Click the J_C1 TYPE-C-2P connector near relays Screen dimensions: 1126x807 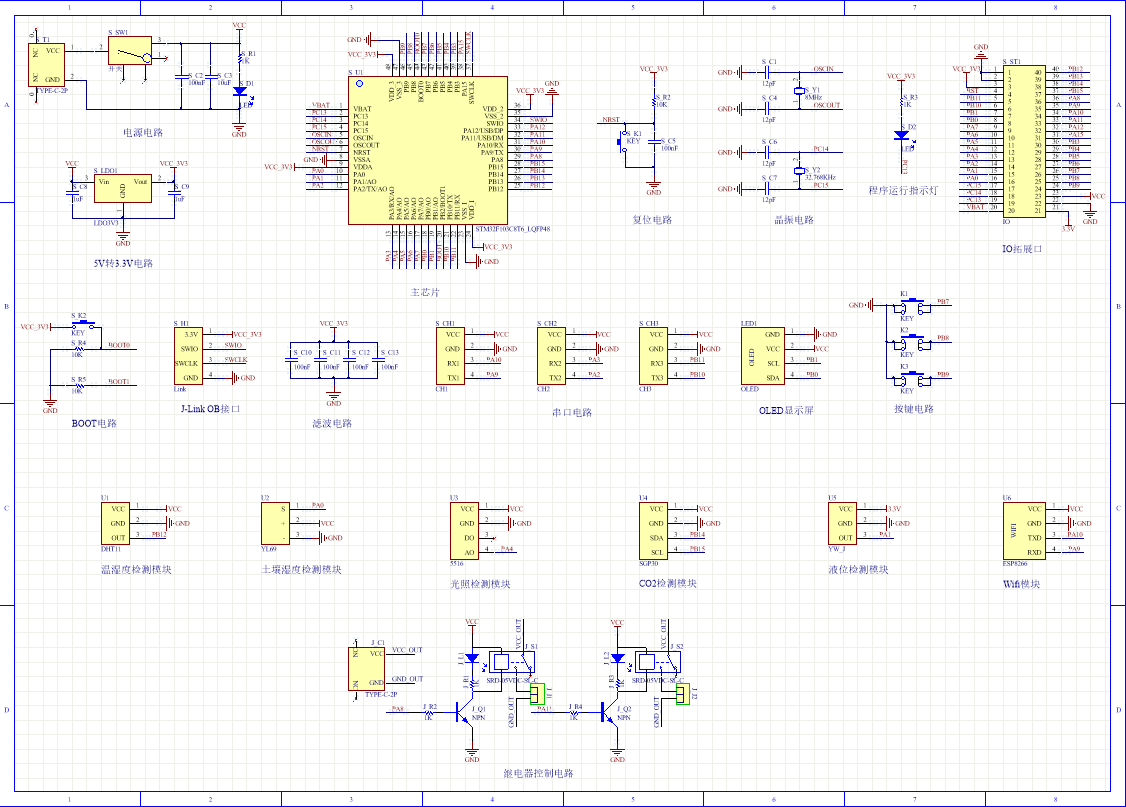[366, 668]
